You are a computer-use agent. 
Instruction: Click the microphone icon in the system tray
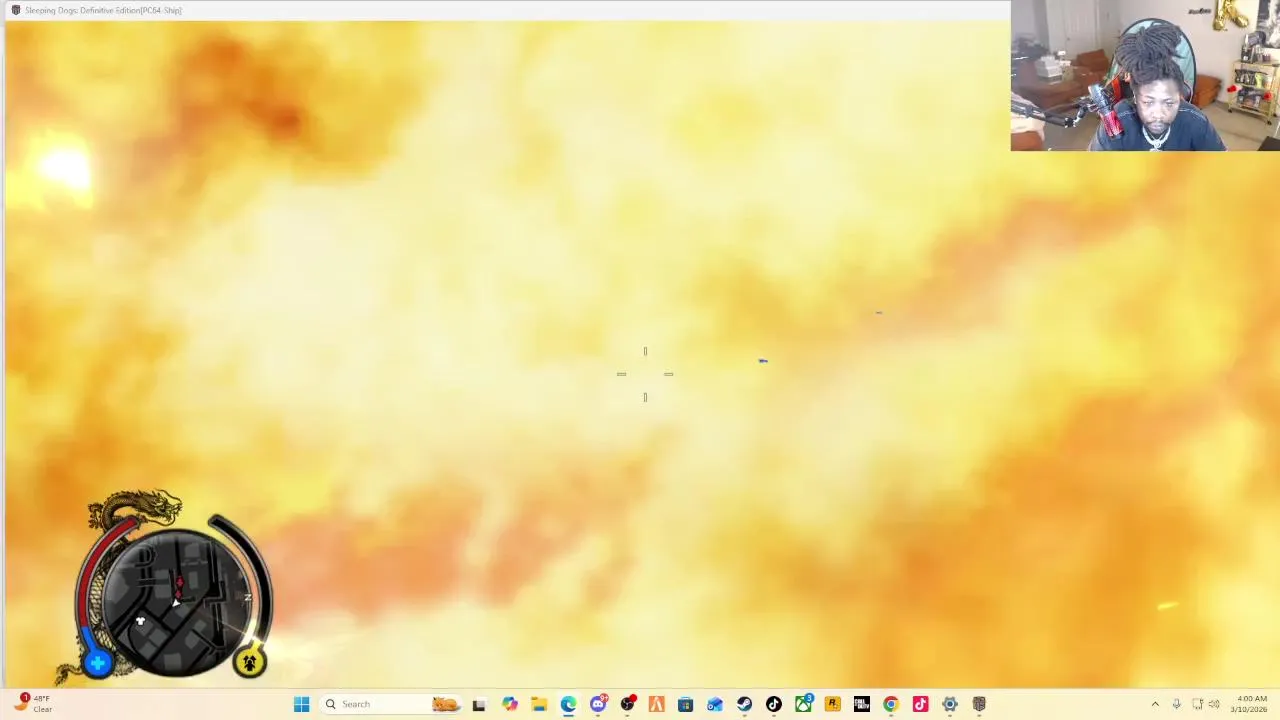click(x=1176, y=704)
